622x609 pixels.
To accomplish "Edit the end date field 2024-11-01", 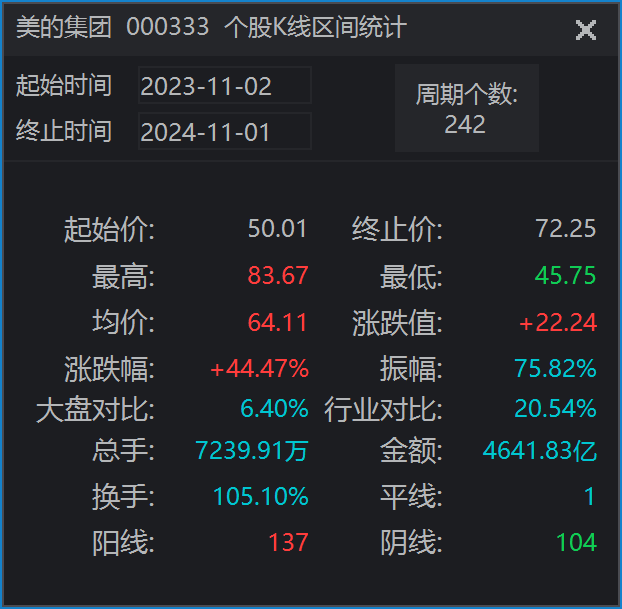I will [x=225, y=131].
